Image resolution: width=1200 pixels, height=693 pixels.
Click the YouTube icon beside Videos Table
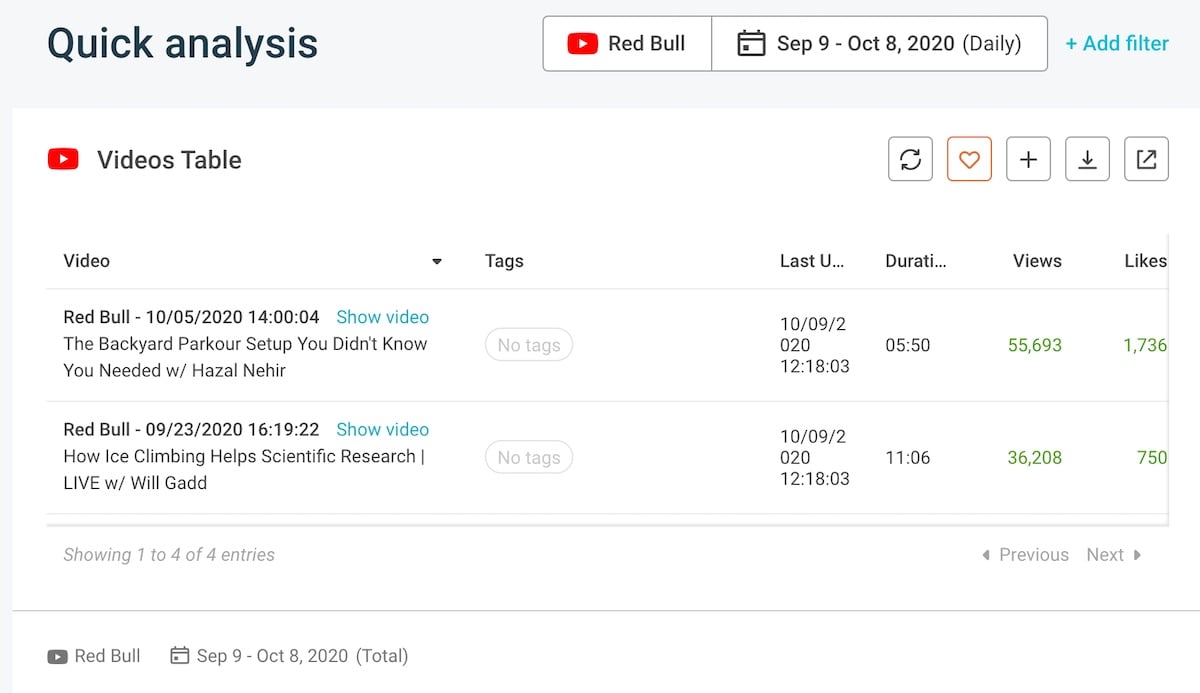point(63,159)
